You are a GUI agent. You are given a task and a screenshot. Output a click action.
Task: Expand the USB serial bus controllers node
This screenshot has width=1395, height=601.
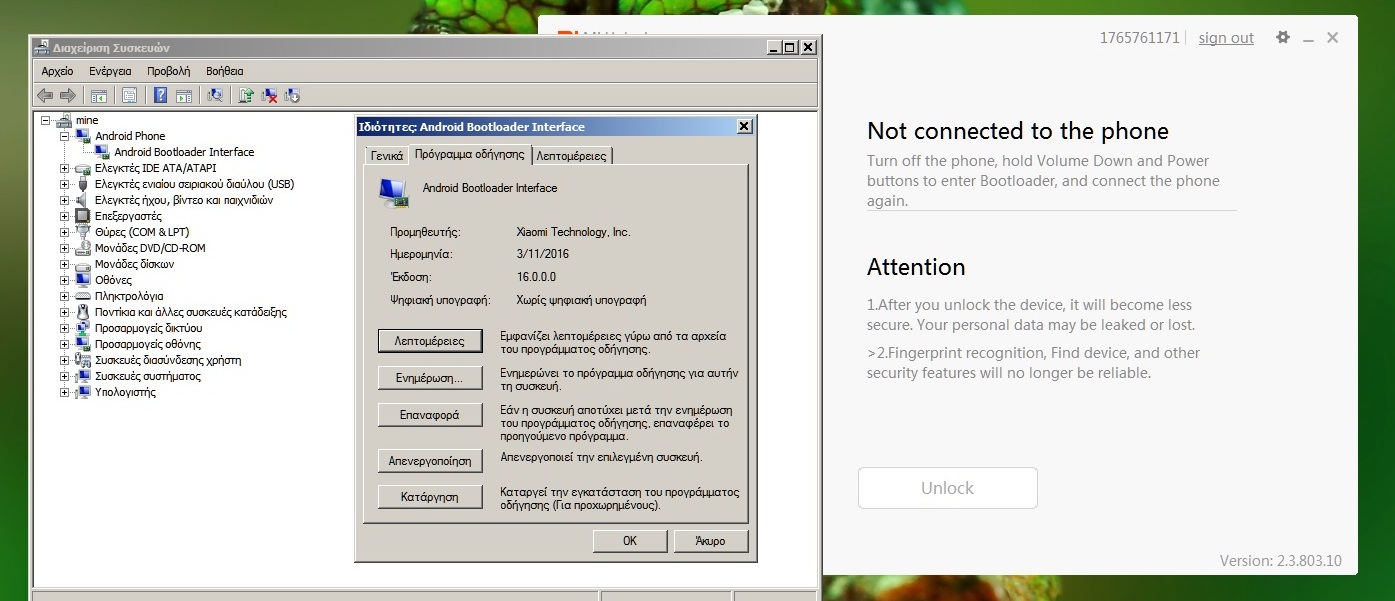click(x=65, y=184)
